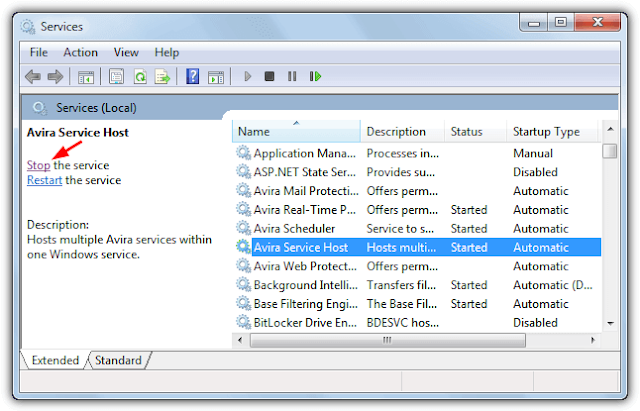Sort by the Description column header
Image resolution: width=640 pixels, height=411 pixels.
[x=402, y=131]
